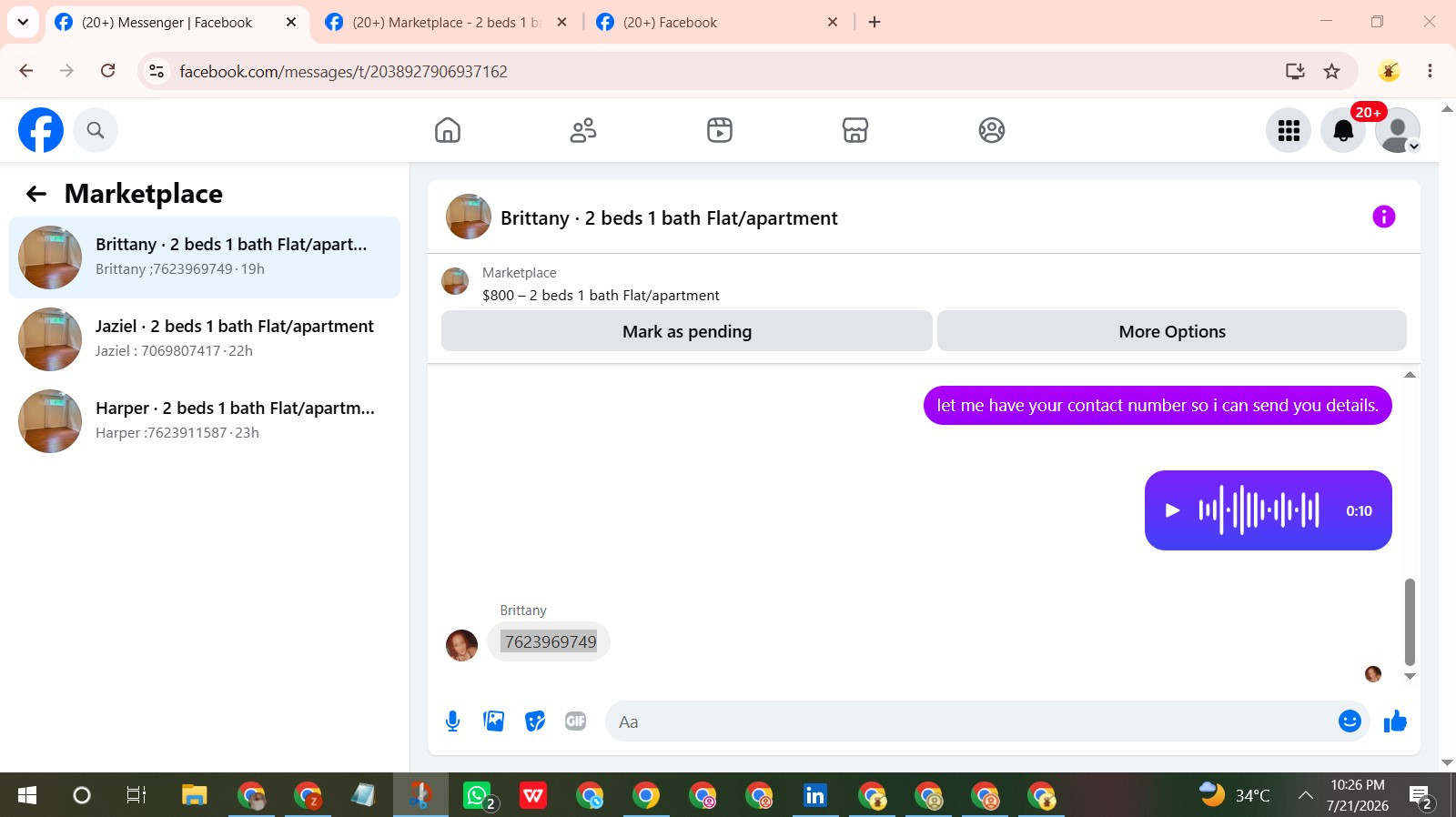This screenshot has height=817, width=1456.
Task: Switch to the Marketplace 2 beds tab
Action: pyautogui.click(x=446, y=23)
